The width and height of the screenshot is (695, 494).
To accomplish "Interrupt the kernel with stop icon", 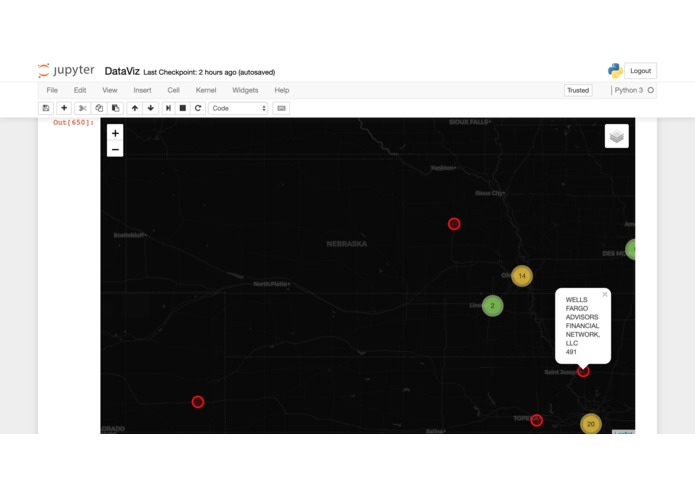I will click(183, 108).
